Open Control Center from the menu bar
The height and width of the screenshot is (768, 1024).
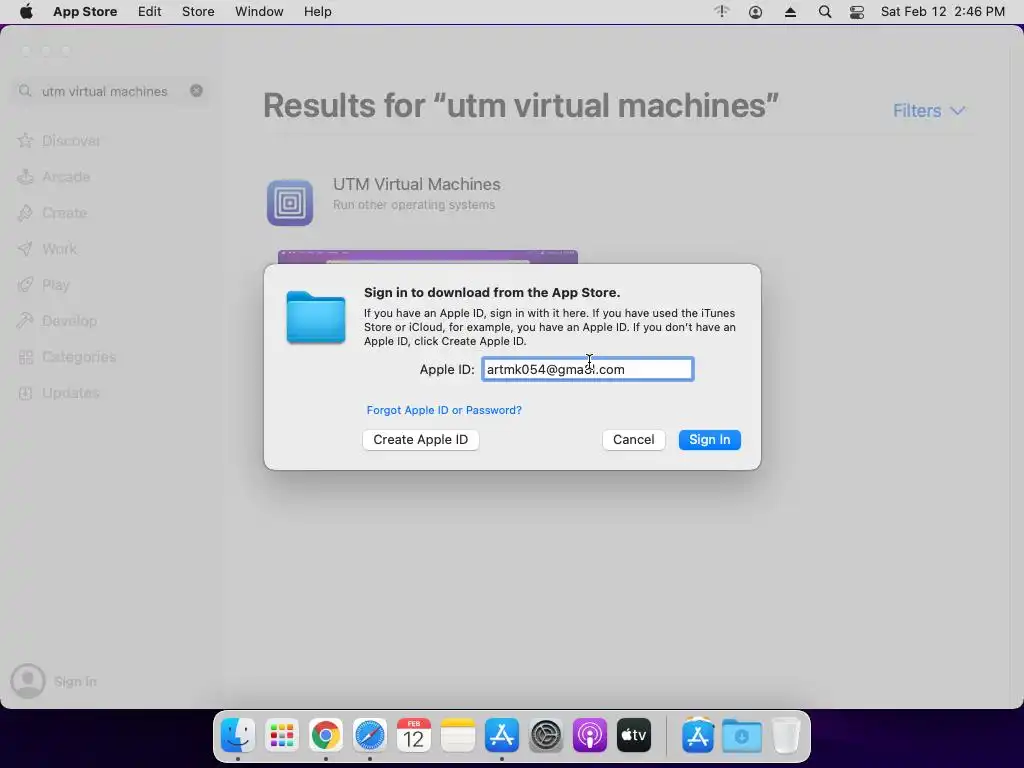(x=857, y=12)
